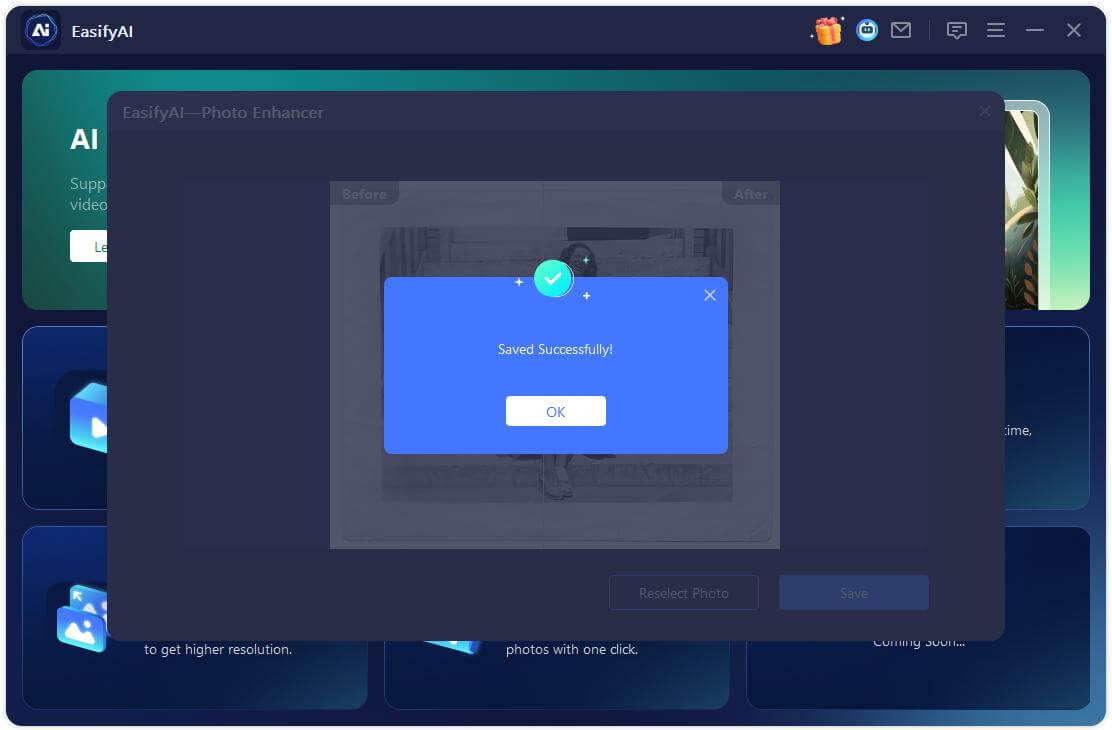
Task: Open the robot assistant icon in title bar
Action: point(867,30)
